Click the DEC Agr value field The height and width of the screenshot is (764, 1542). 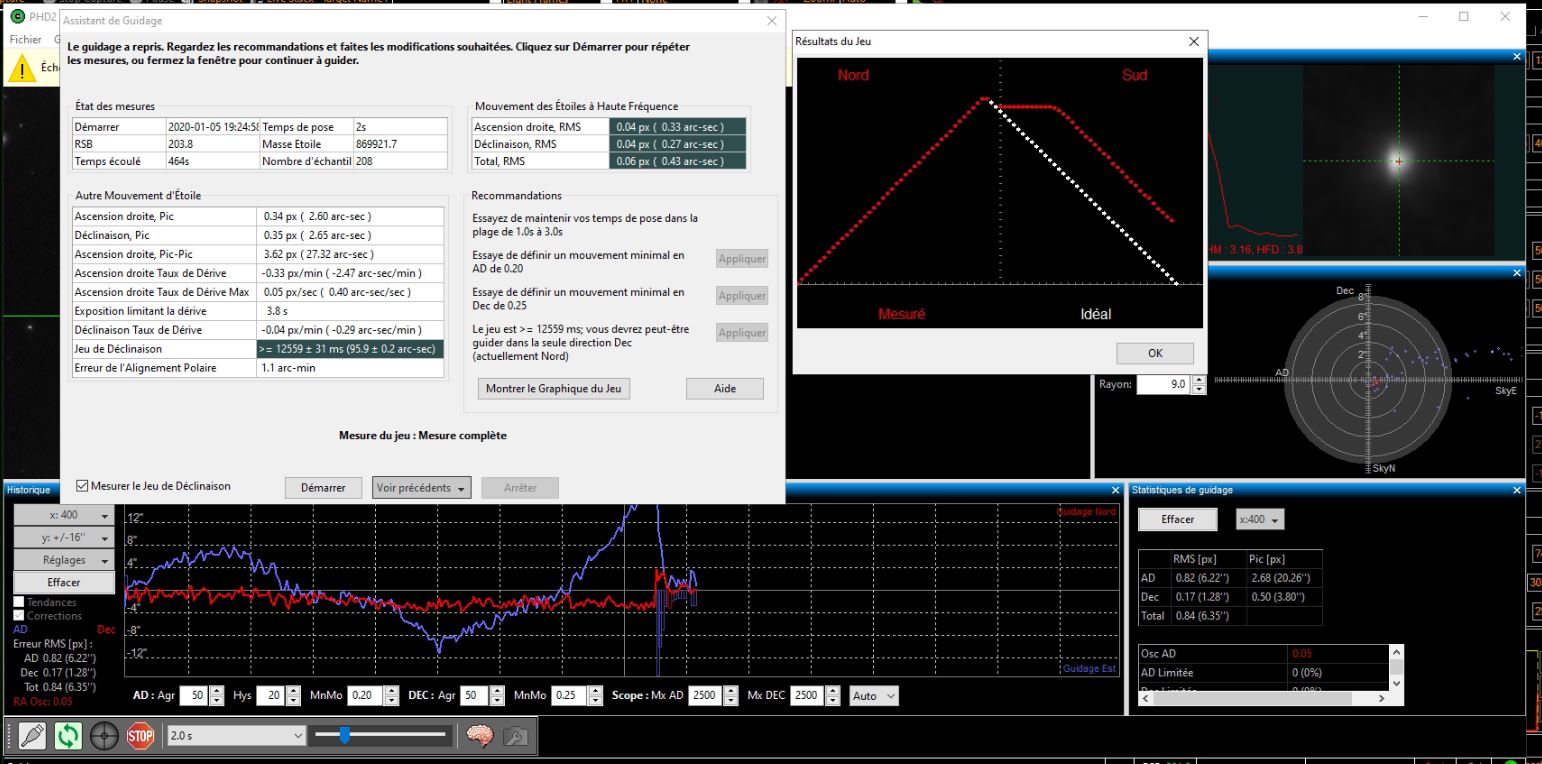(475, 695)
